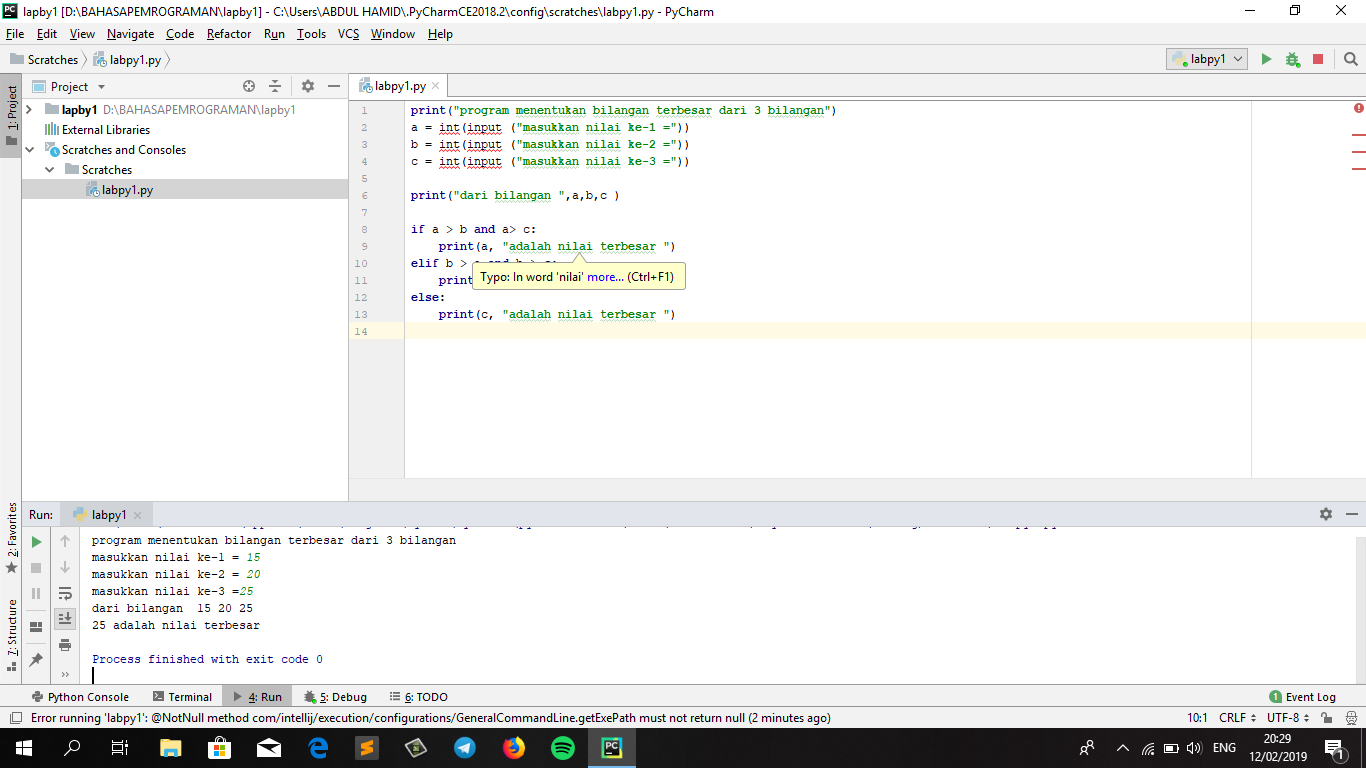
Task: Pin the Run tool window with the pin icon
Action: [x=35, y=658]
